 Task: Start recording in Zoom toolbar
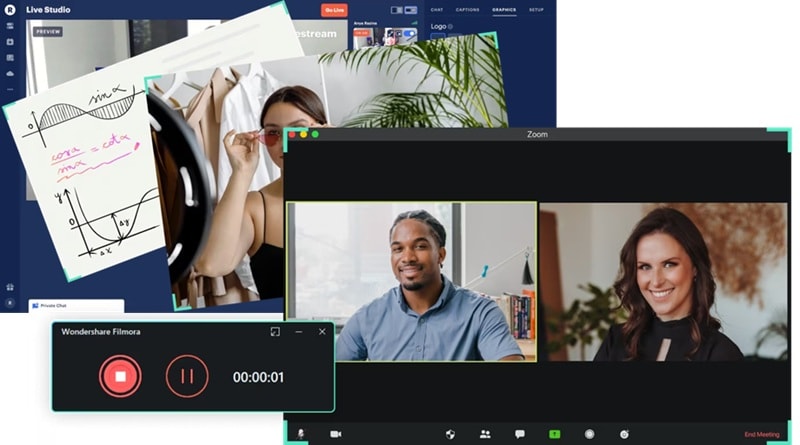(589, 434)
